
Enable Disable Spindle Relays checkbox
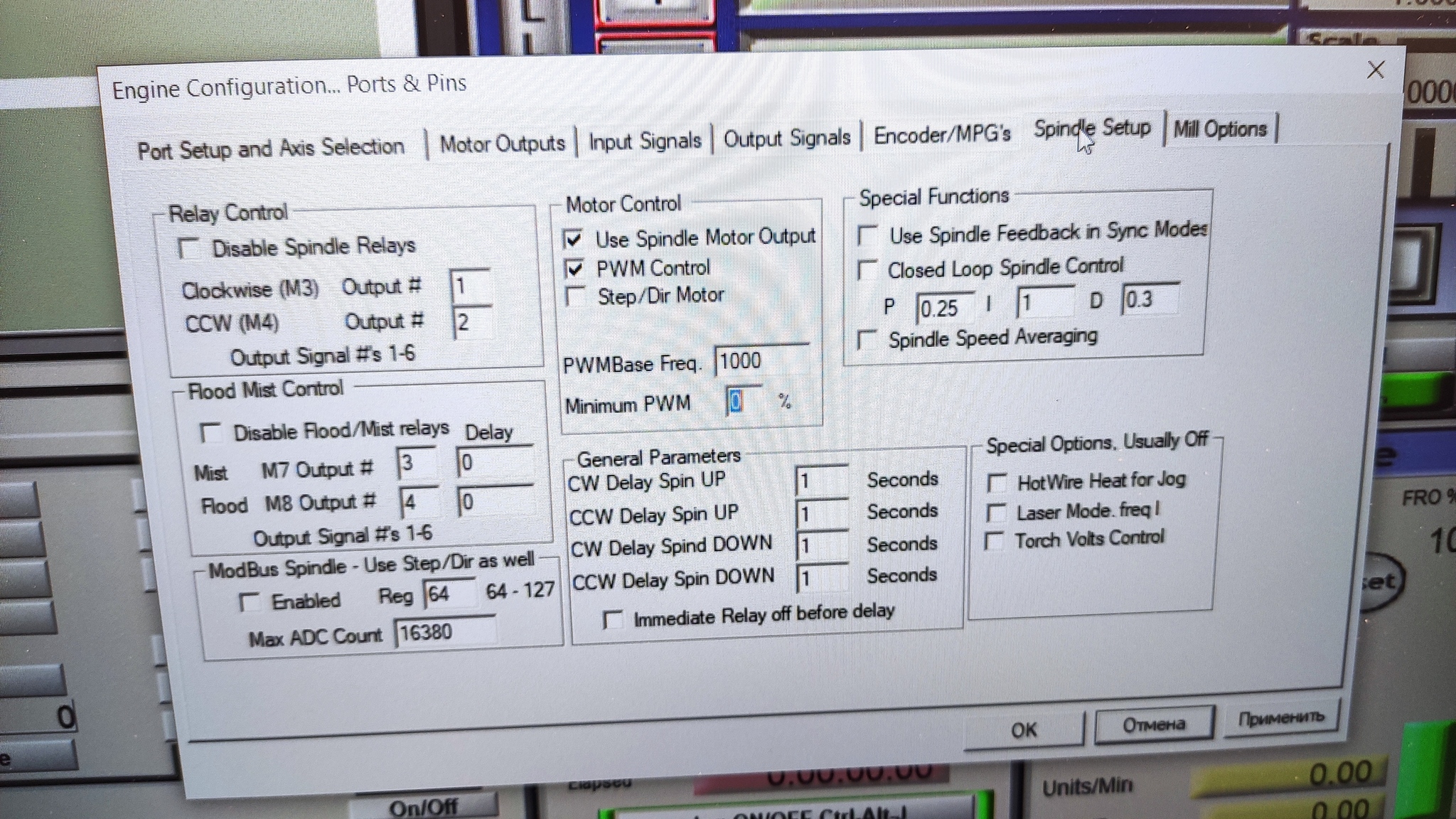point(188,249)
